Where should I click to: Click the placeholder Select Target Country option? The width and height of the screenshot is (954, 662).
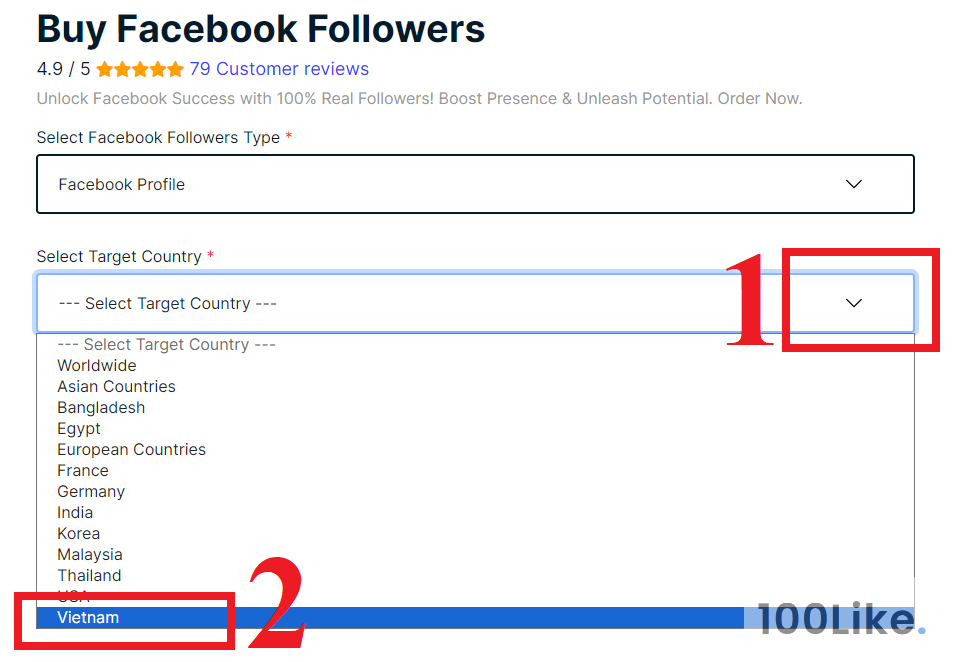(166, 345)
